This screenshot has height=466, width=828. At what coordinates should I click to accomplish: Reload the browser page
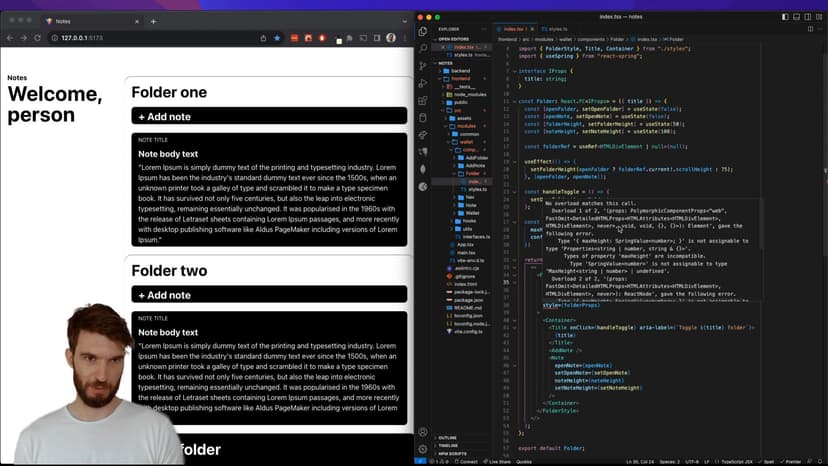coord(38,38)
